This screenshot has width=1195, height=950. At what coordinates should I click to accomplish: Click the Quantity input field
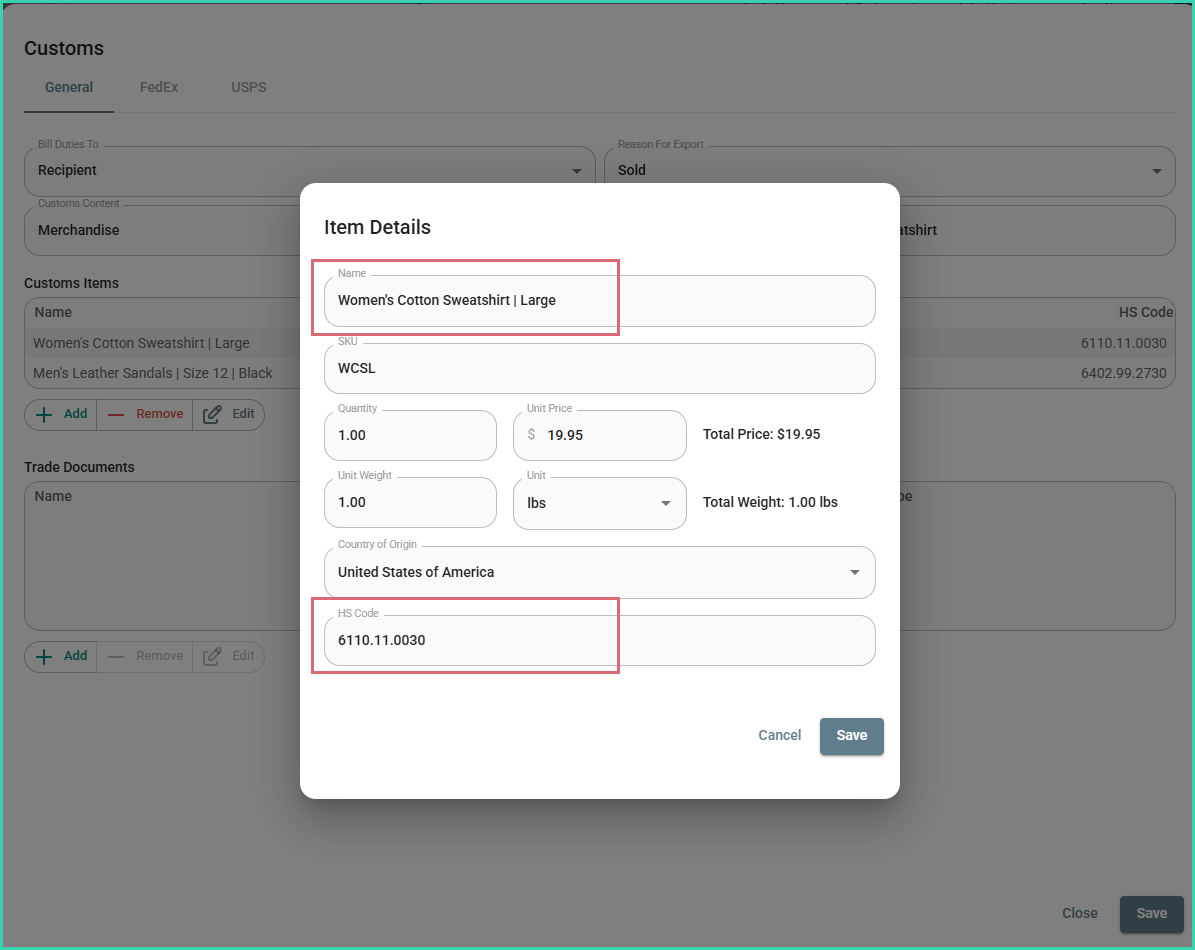coord(410,435)
